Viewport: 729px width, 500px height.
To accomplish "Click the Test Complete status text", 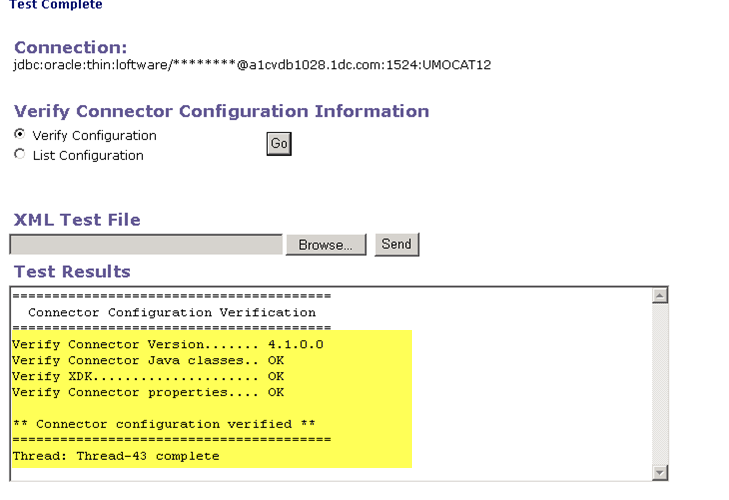I will [x=55, y=5].
